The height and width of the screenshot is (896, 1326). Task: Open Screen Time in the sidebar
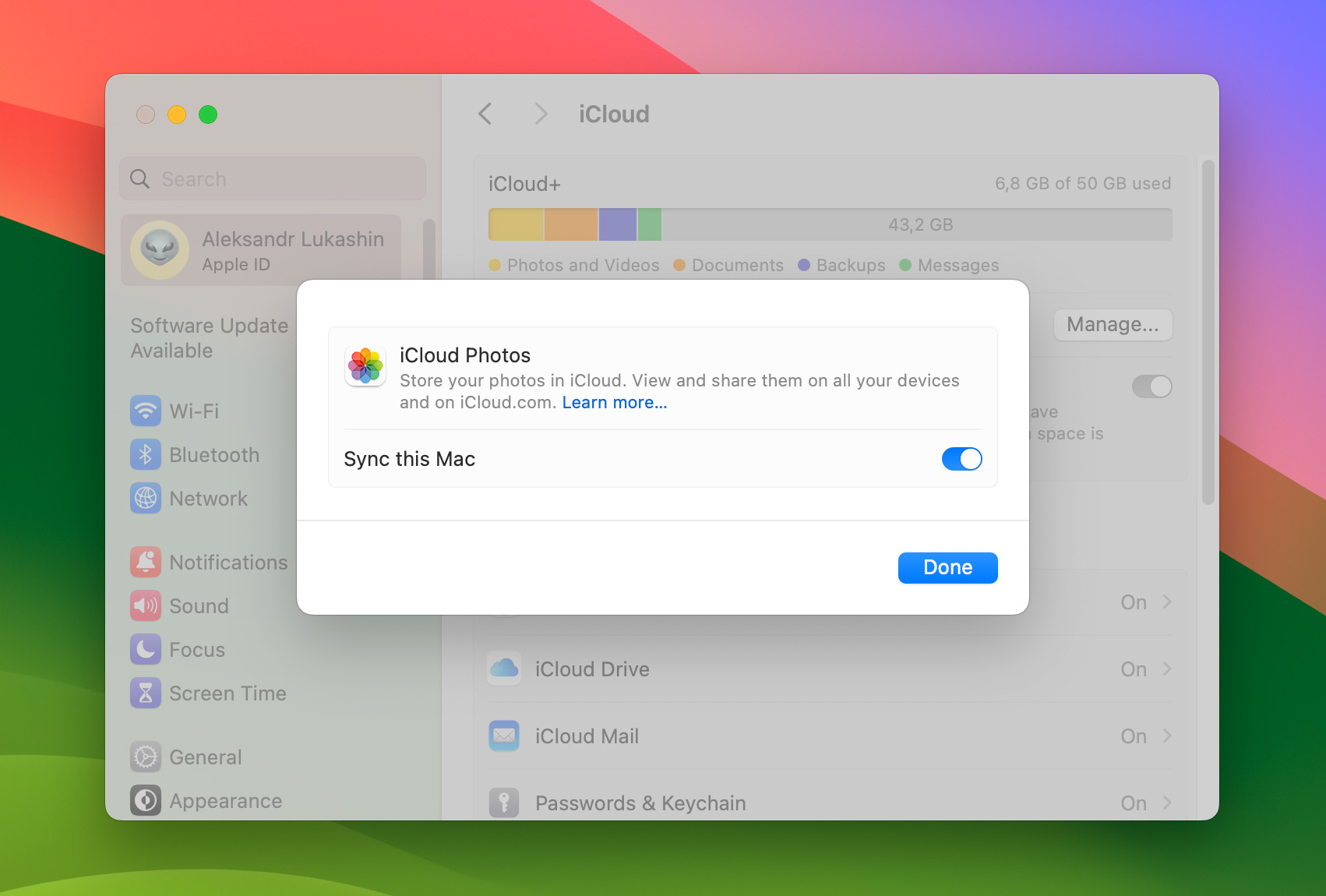point(228,693)
